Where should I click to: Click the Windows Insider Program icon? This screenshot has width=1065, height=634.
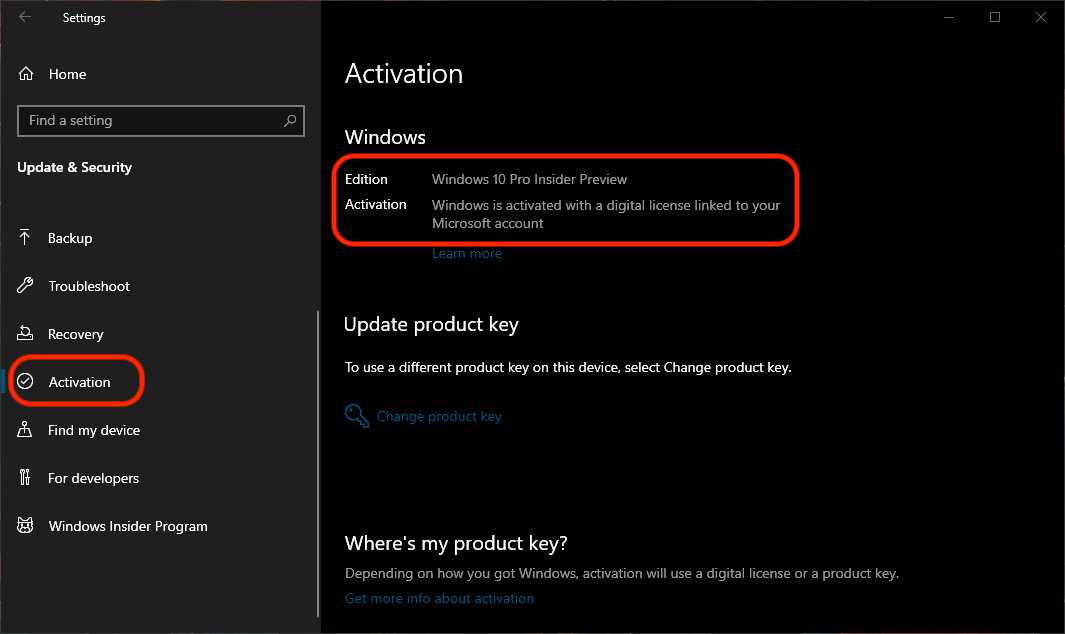(27, 526)
